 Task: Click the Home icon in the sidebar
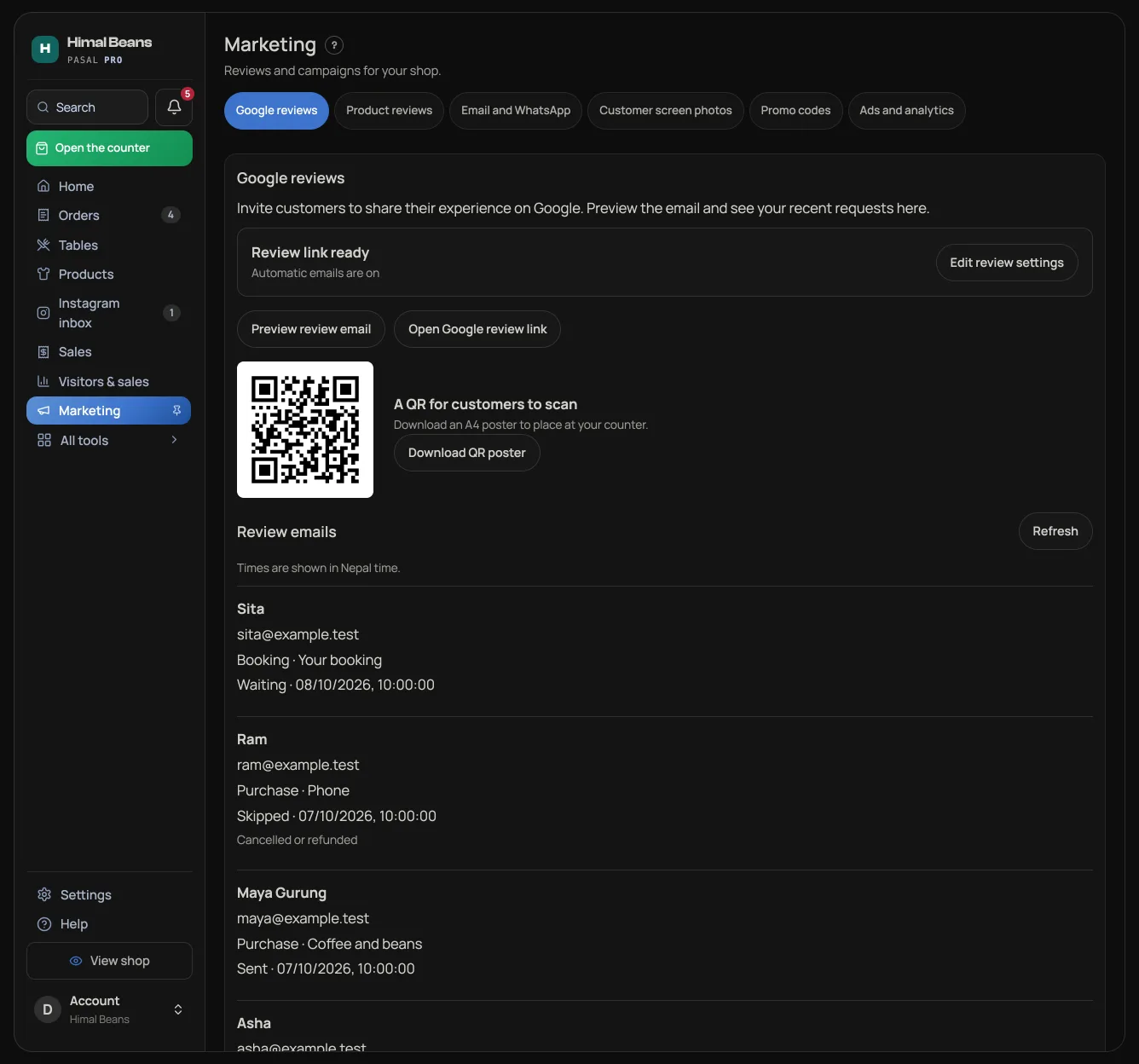tap(43, 186)
